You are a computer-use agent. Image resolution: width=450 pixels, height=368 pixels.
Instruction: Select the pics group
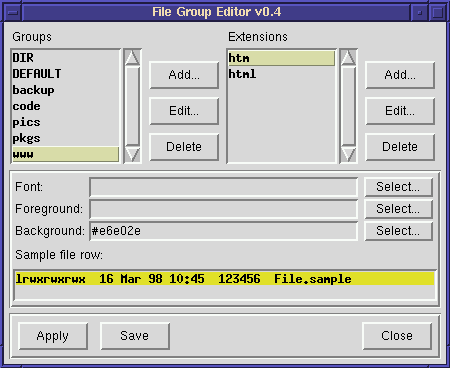pos(65,122)
